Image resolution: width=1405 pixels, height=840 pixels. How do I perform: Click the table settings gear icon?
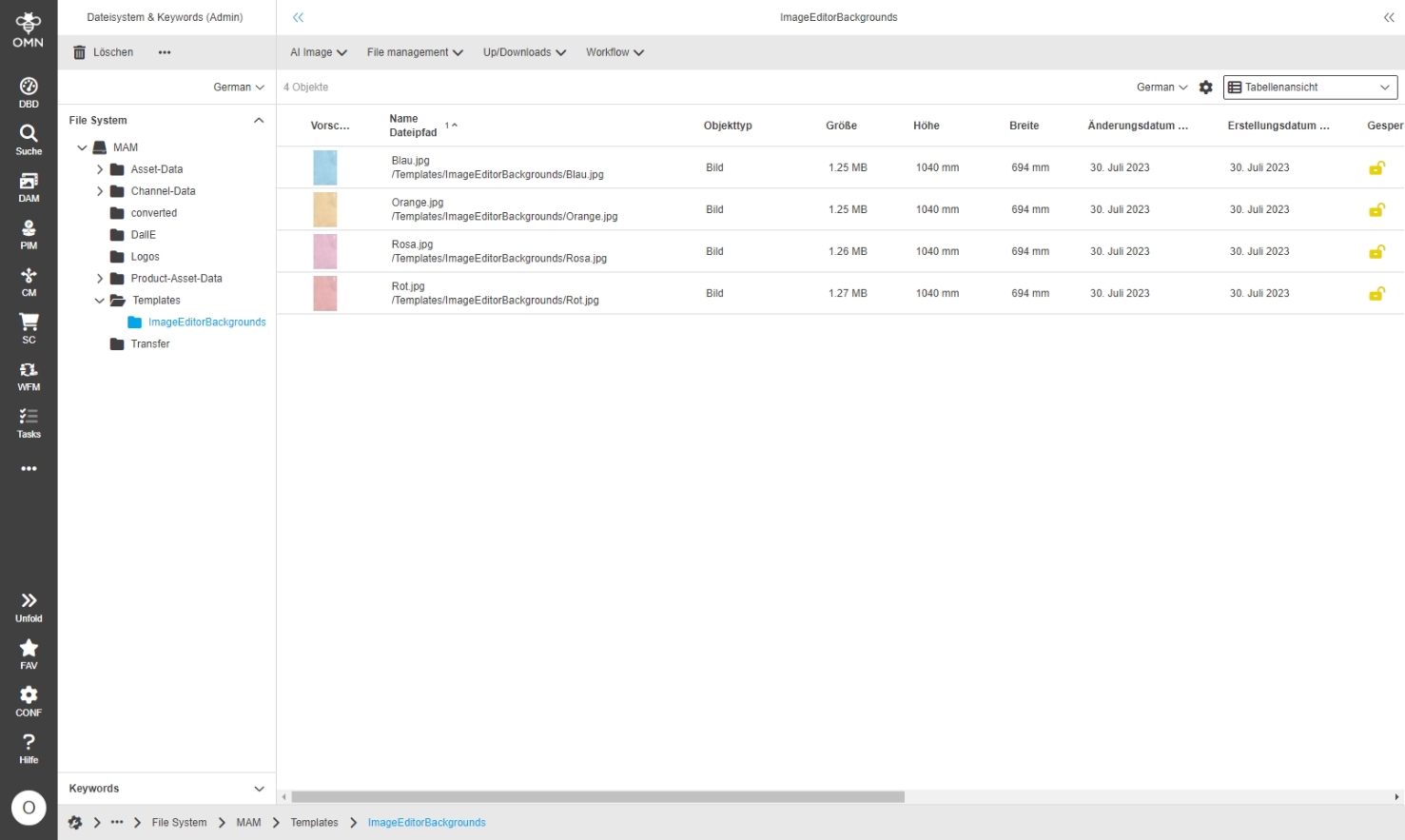(x=1205, y=88)
